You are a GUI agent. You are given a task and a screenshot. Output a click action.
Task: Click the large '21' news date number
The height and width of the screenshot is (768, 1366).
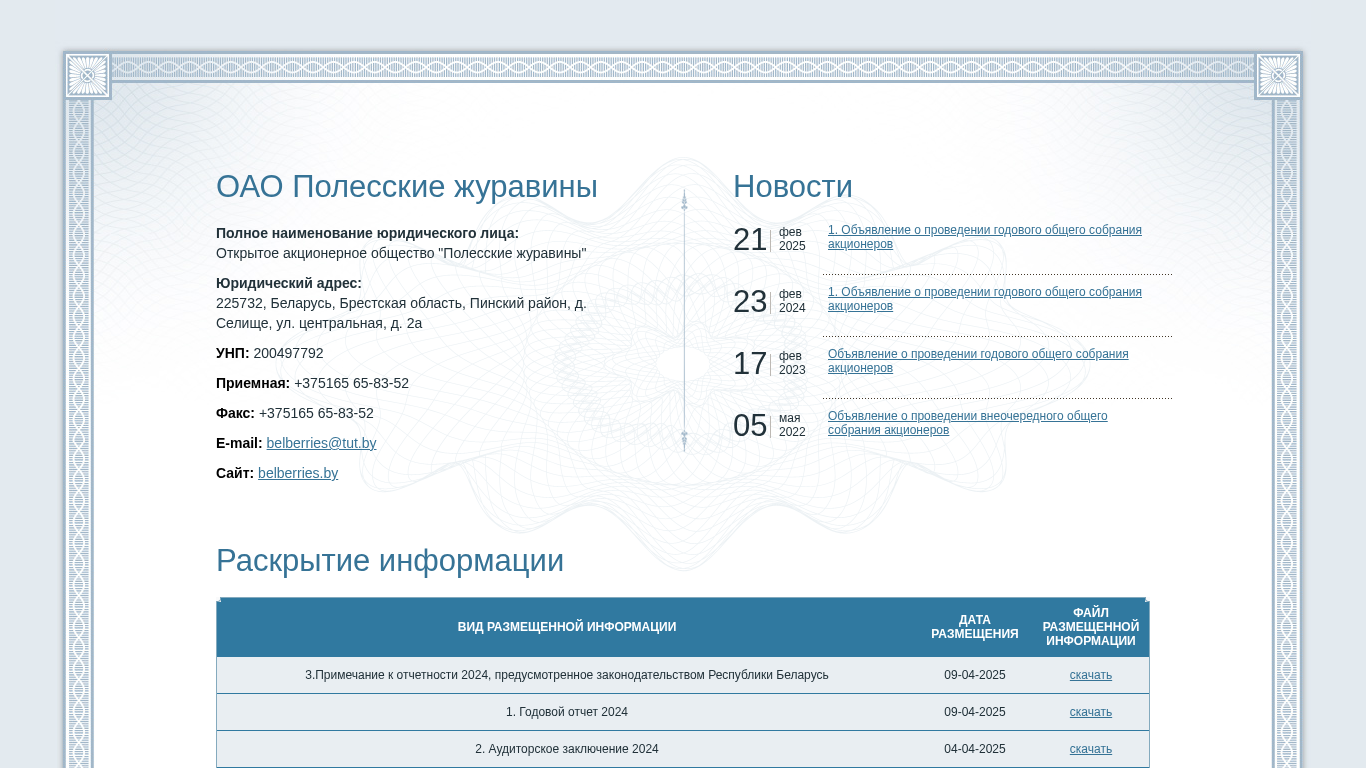click(x=750, y=240)
